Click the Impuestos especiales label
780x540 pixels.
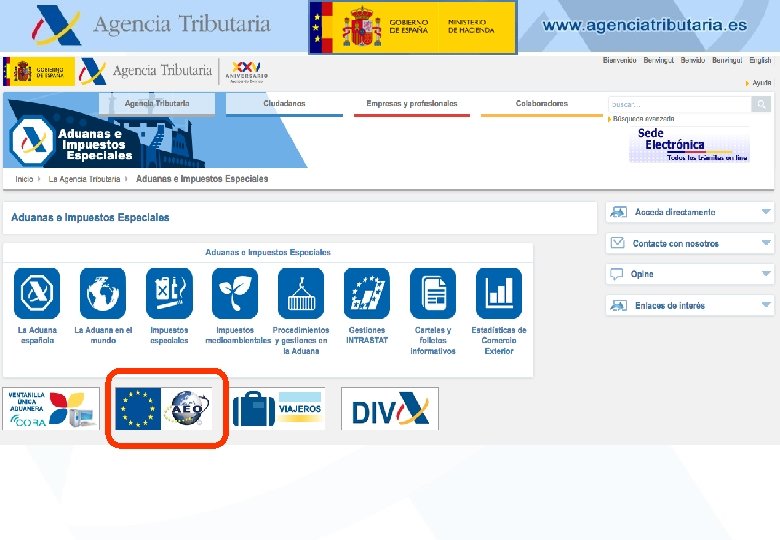click(169, 335)
